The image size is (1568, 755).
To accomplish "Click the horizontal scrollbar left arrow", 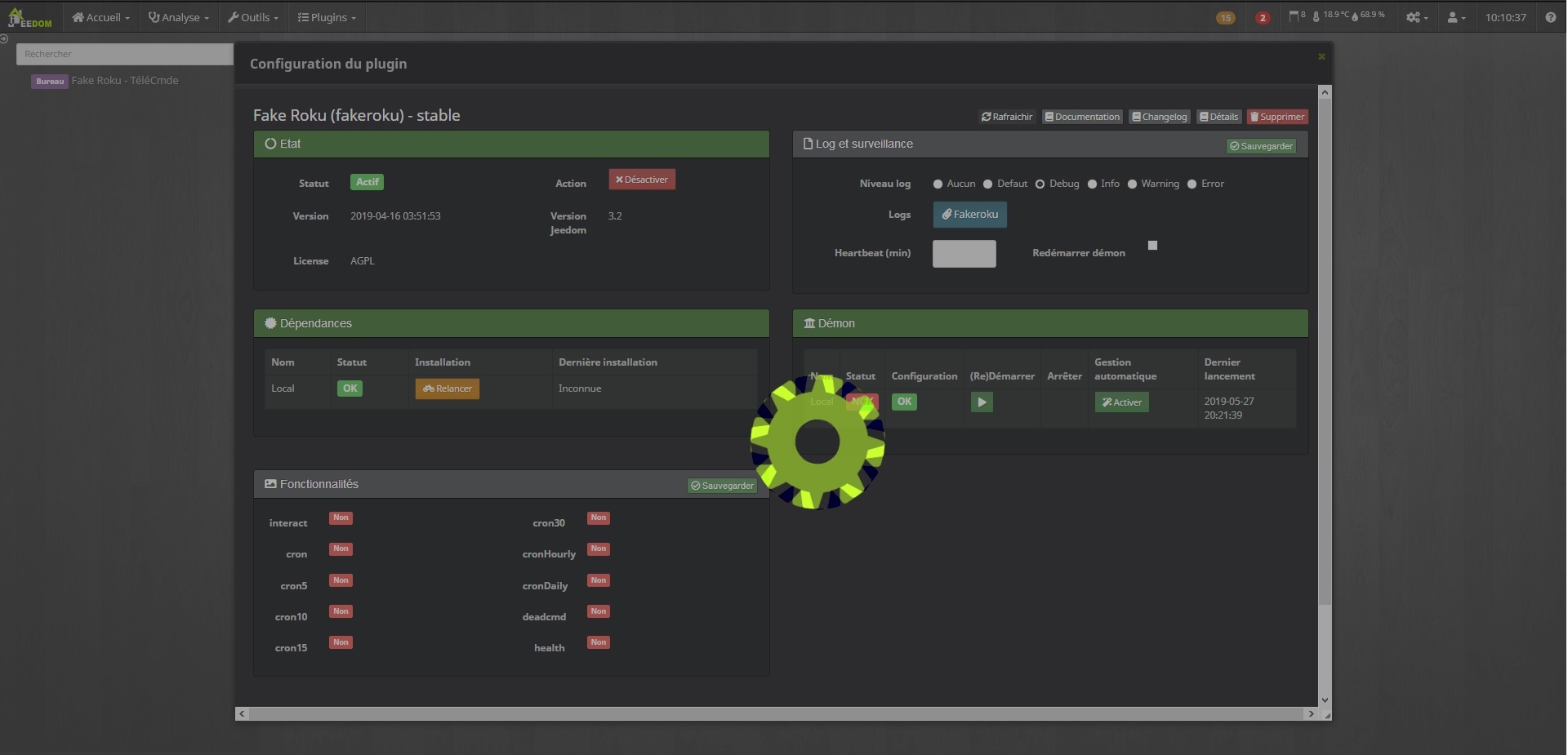I will (x=242, y=713).
